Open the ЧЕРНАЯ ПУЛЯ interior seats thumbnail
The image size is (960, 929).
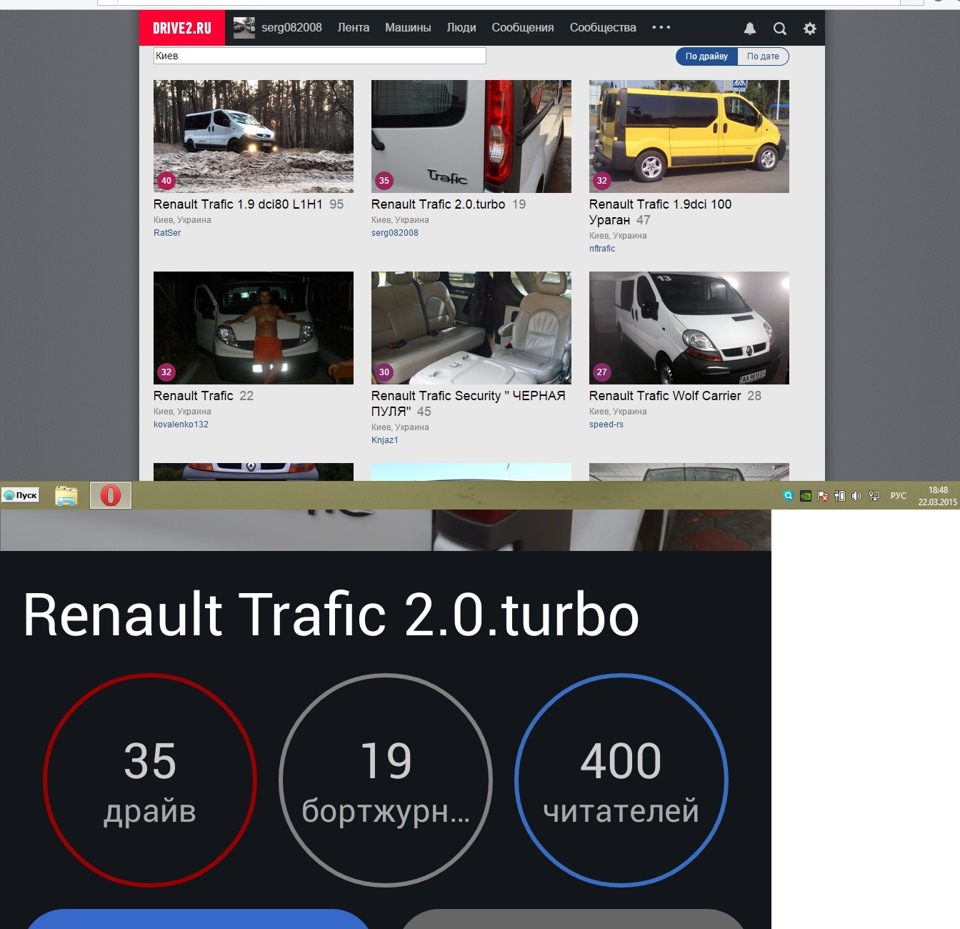[471, 328]
